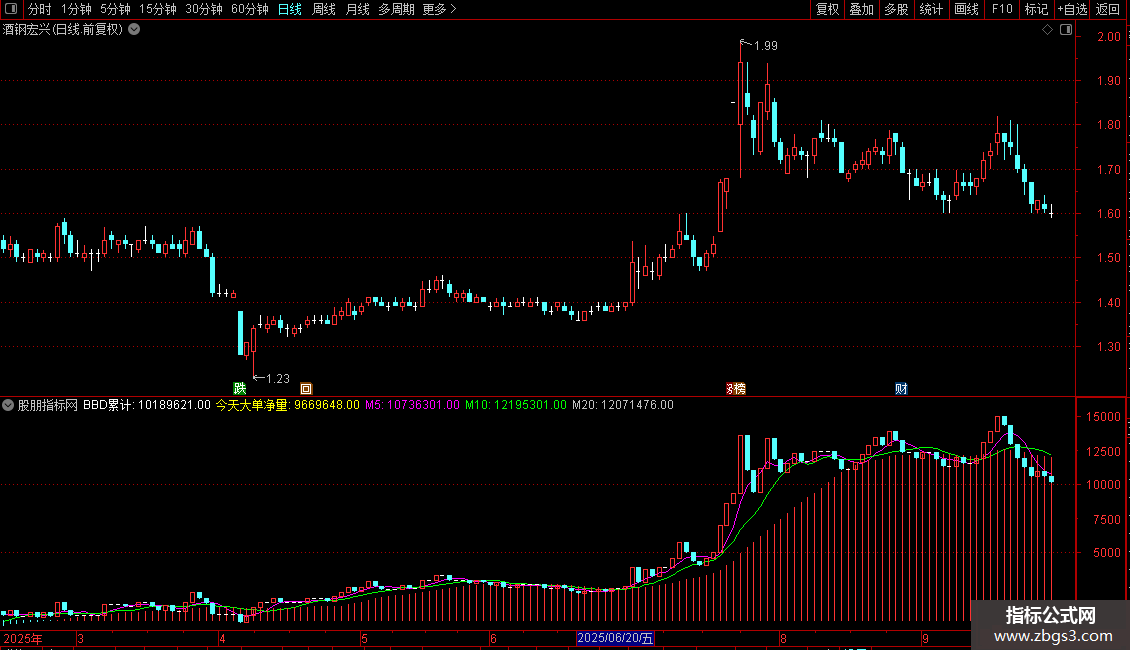This screenshot has height=650, width=1130.
Task: Click the 酒钢宏兴(日线.前复权) title text
Action: pos(63,30)
